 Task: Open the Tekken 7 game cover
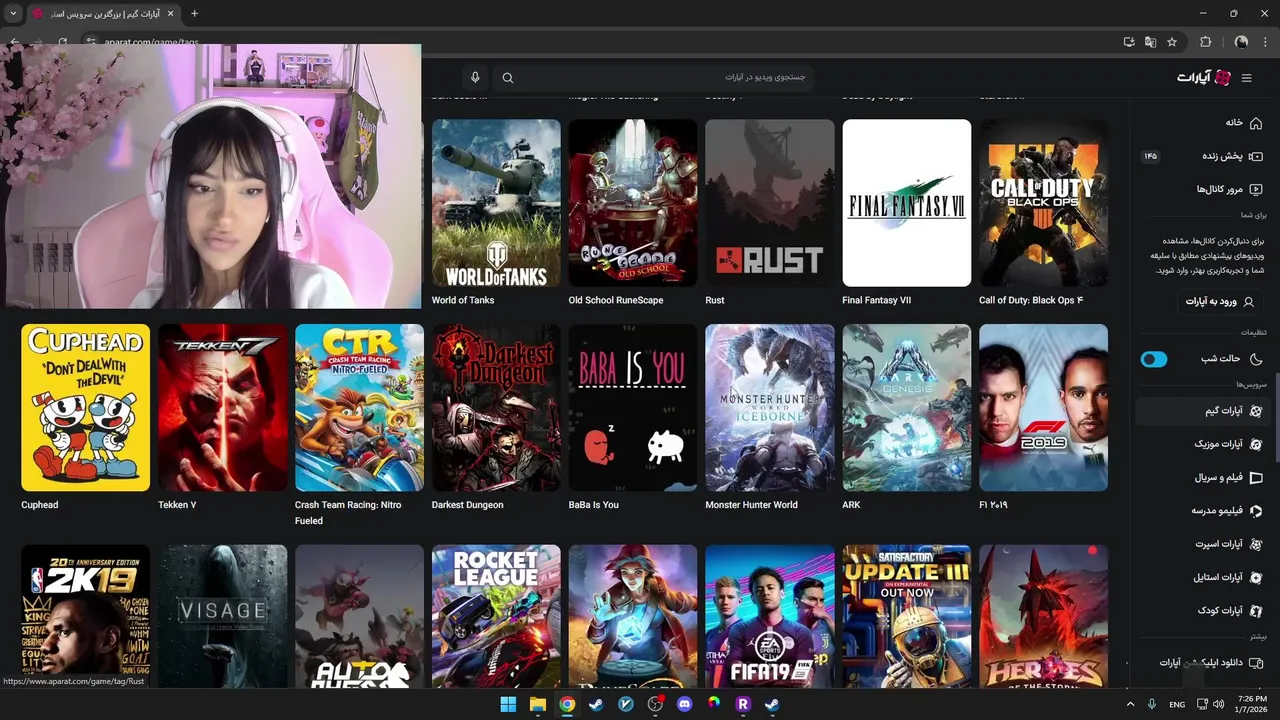point(223,408)
